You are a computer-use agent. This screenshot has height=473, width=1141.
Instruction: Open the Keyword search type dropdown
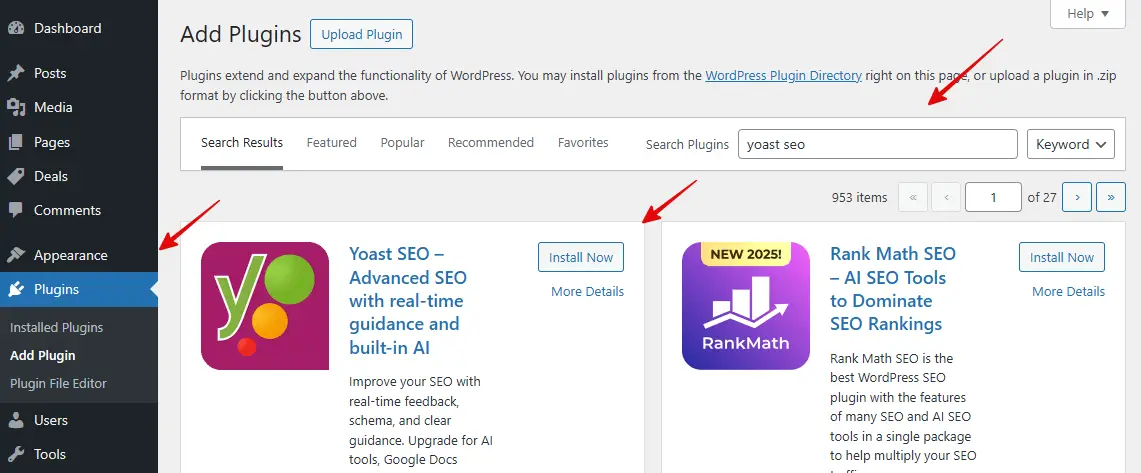click(1071, 144)
